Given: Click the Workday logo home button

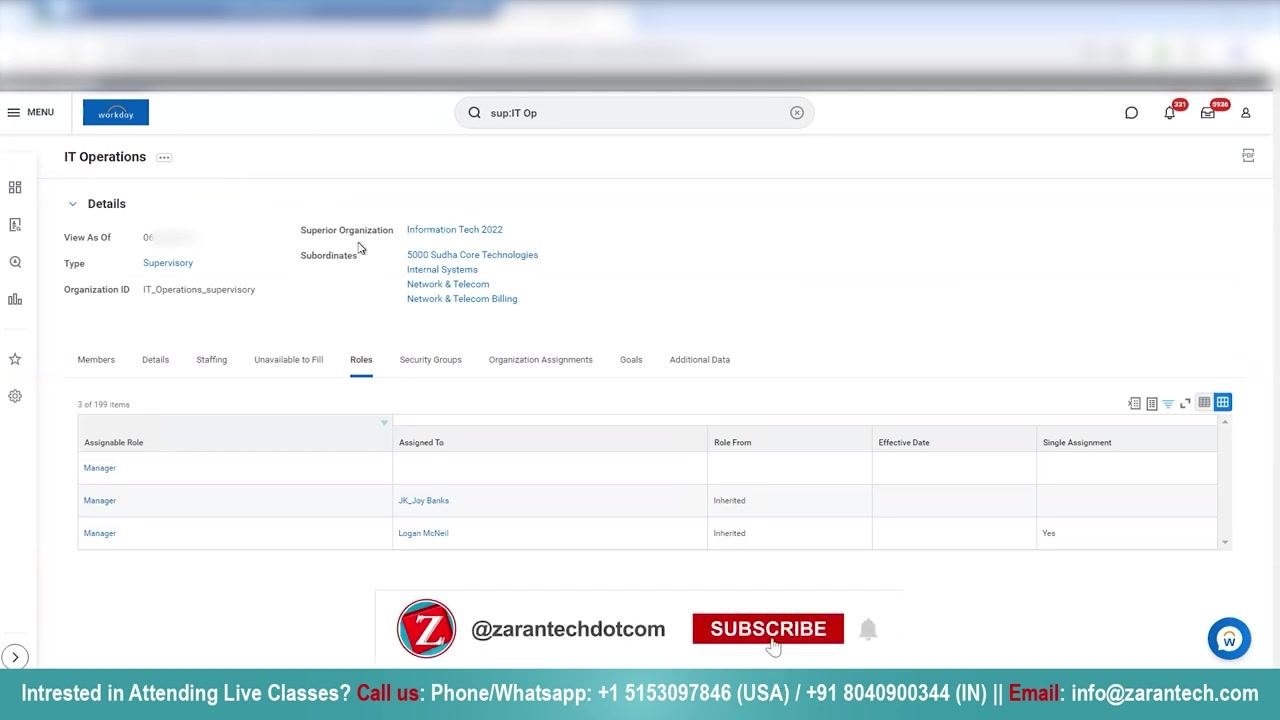Looking at the screenshot, I should click(116, 113).
